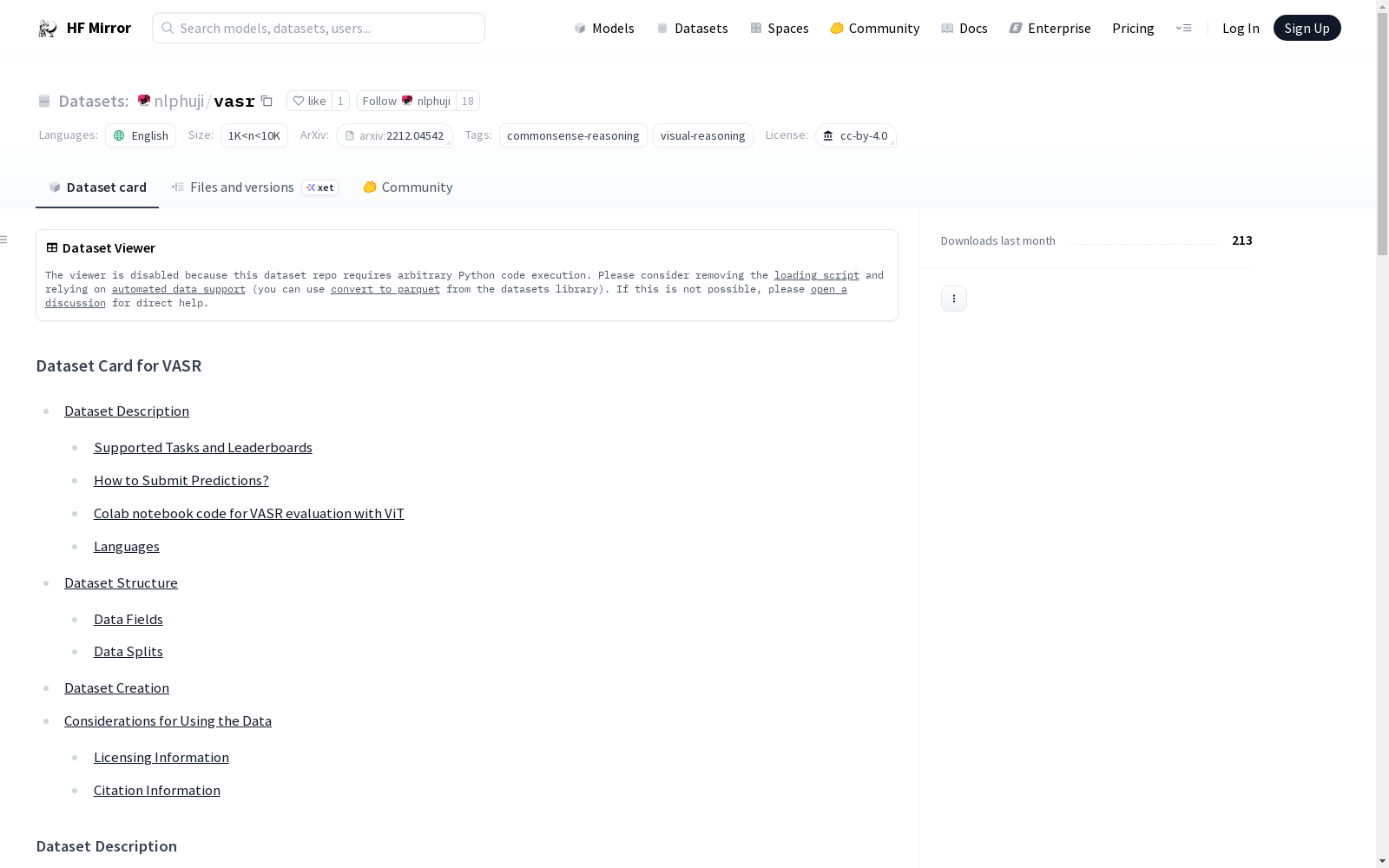The image size is (1389, 868).
Task: Click the Sign Up button
Action: pos(1307,28)
